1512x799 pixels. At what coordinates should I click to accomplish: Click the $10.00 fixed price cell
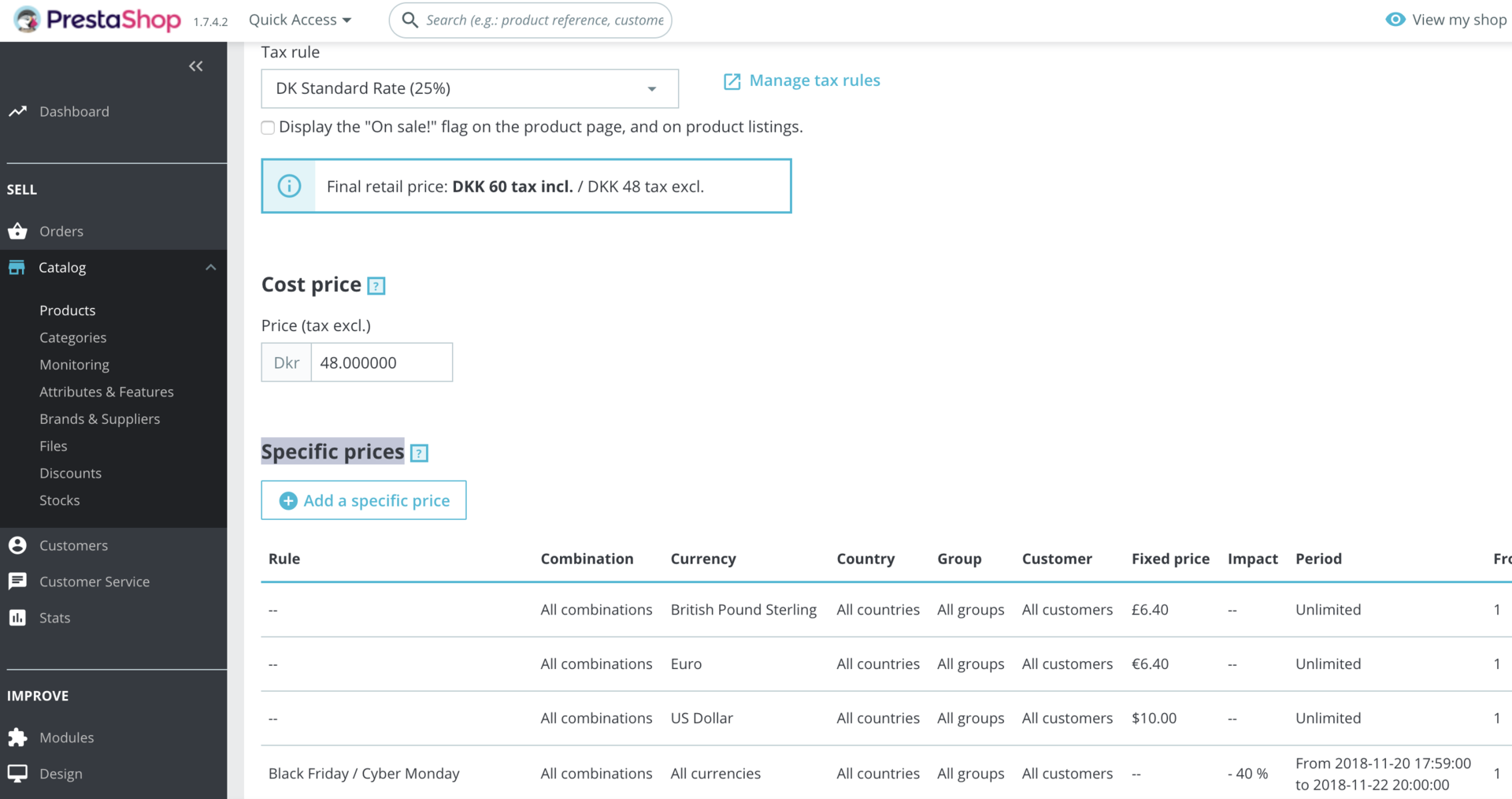point(1154,719)
